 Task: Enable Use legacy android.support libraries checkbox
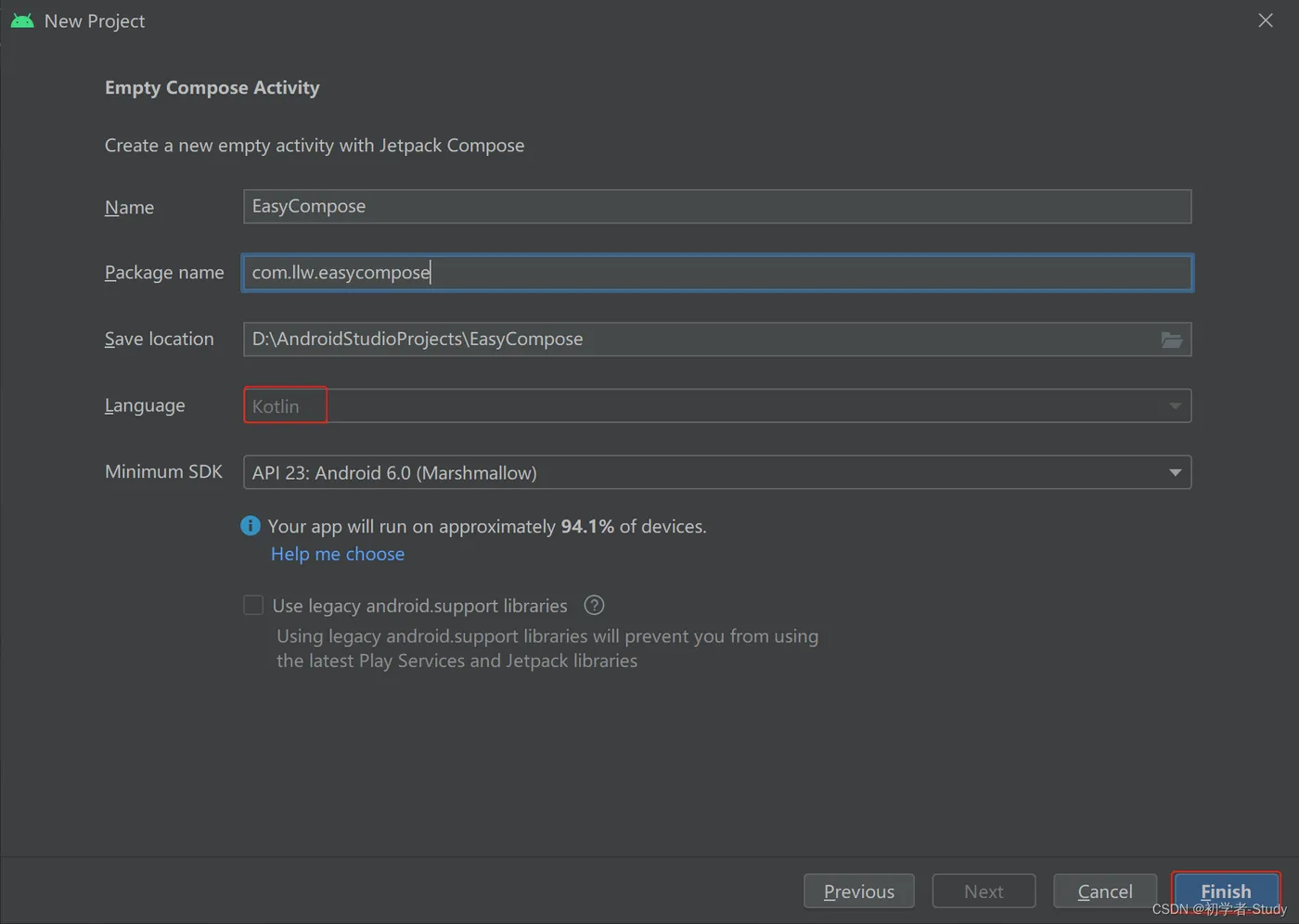pyautogui.click(x=253, y=606)
